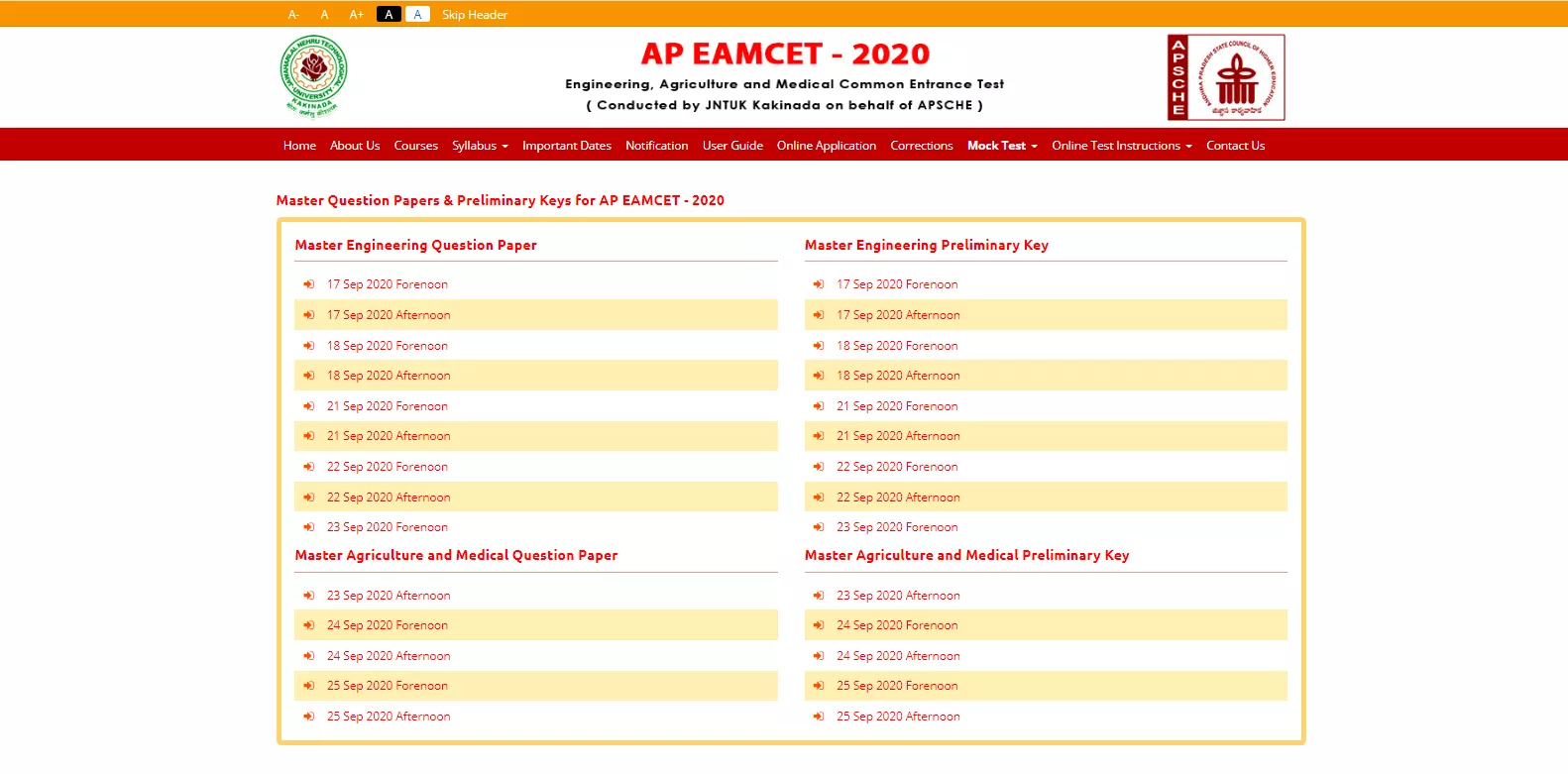Click heading Master Engineering Question Paper
The width and height of the screenshot is (1568, 774).
(x=415, y=245)
